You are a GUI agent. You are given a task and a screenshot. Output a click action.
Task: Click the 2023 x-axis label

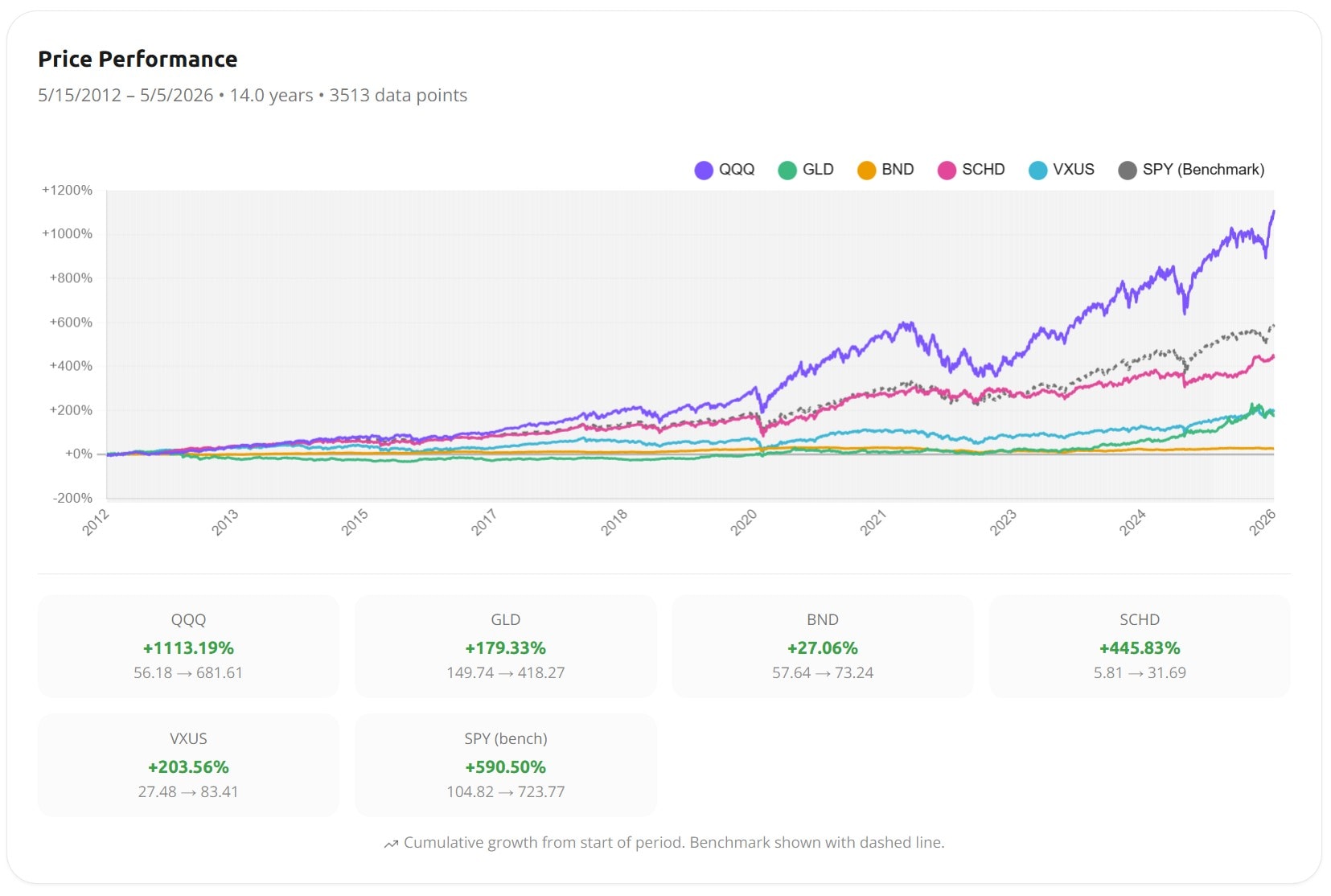click(1004, 523)
